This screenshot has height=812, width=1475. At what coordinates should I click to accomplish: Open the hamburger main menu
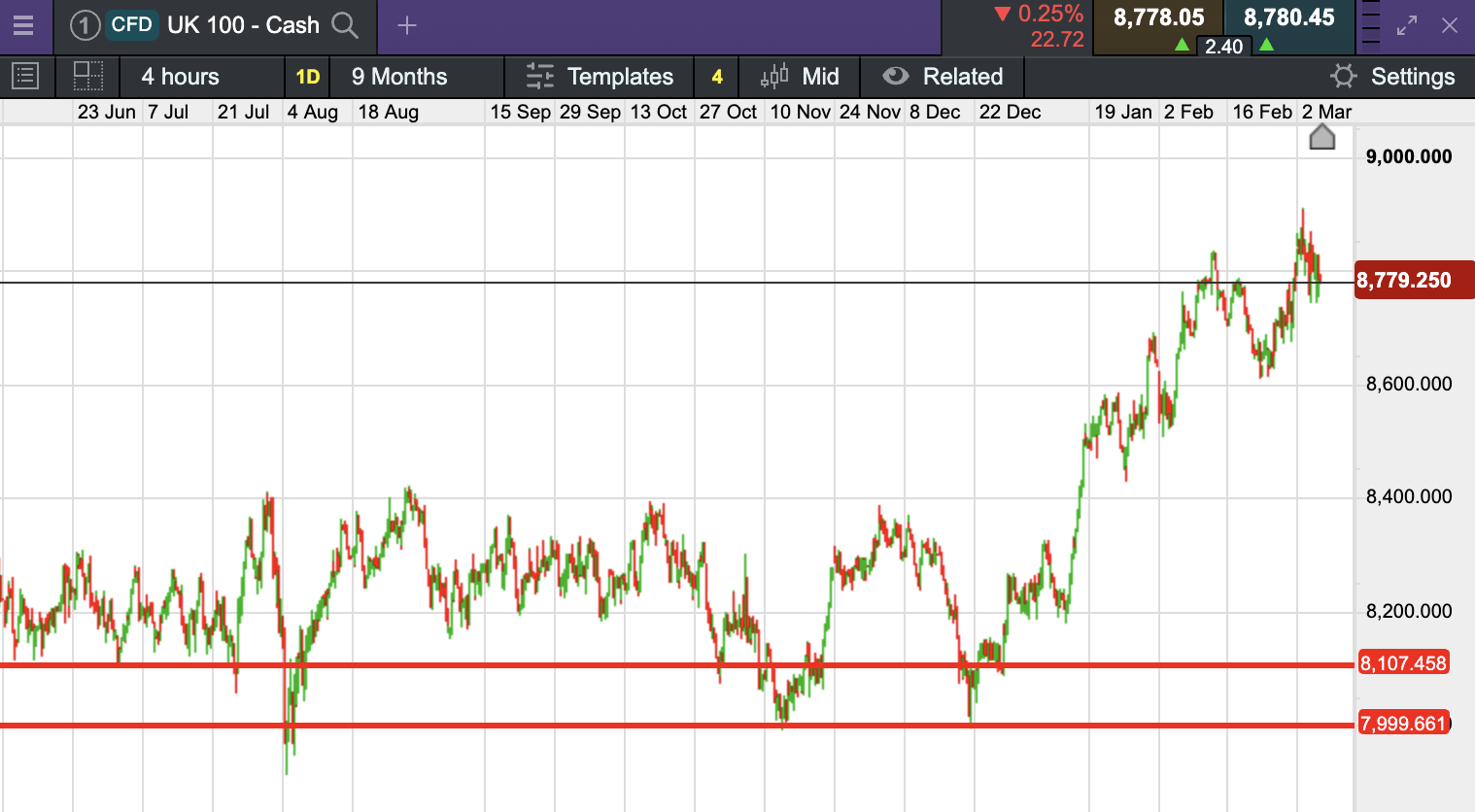click(23, 25)
